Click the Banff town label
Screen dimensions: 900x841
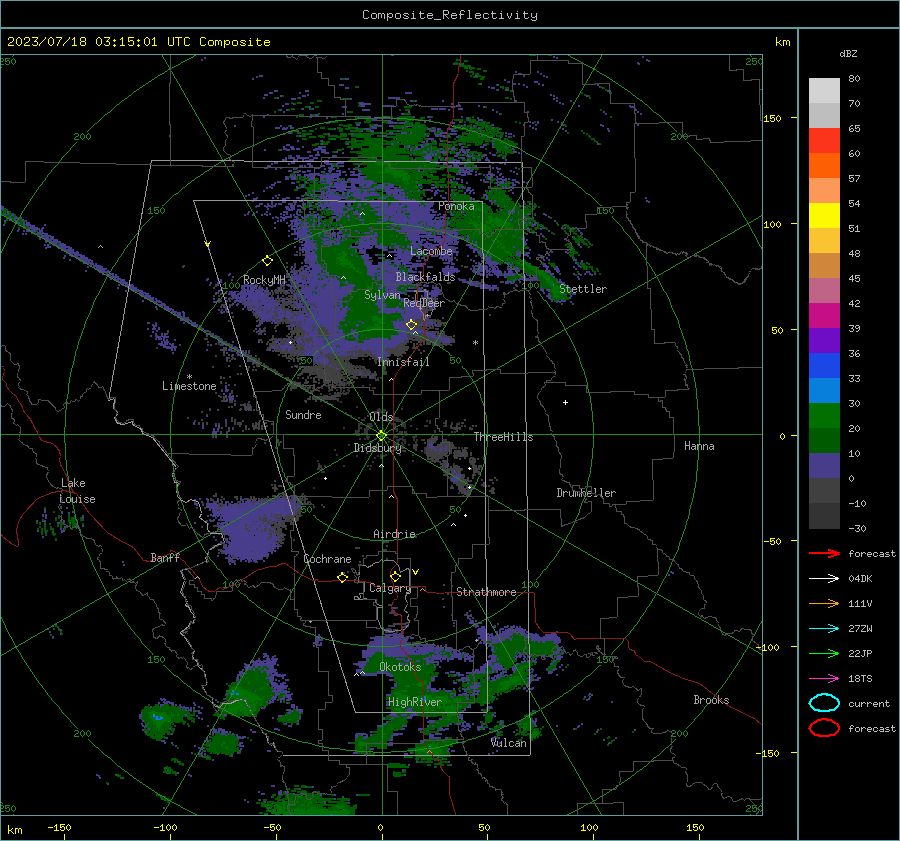(x=165, y=557)
